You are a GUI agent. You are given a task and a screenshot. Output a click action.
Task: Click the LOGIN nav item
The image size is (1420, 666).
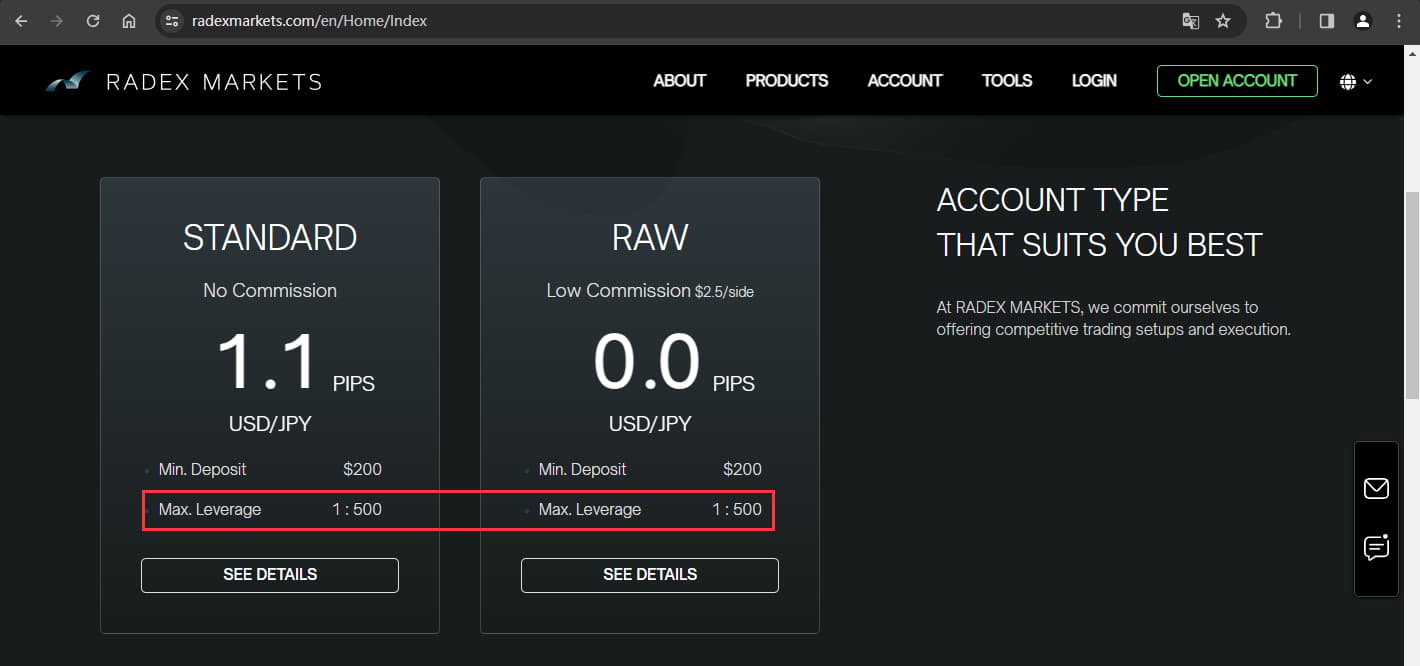point(1094,81)
